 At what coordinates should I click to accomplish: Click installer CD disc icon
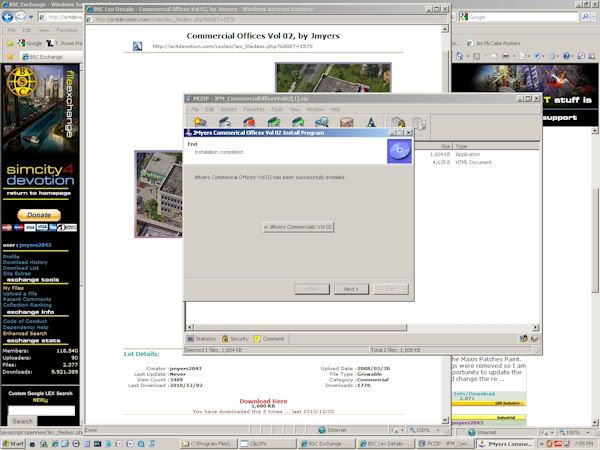coord(399,151)
